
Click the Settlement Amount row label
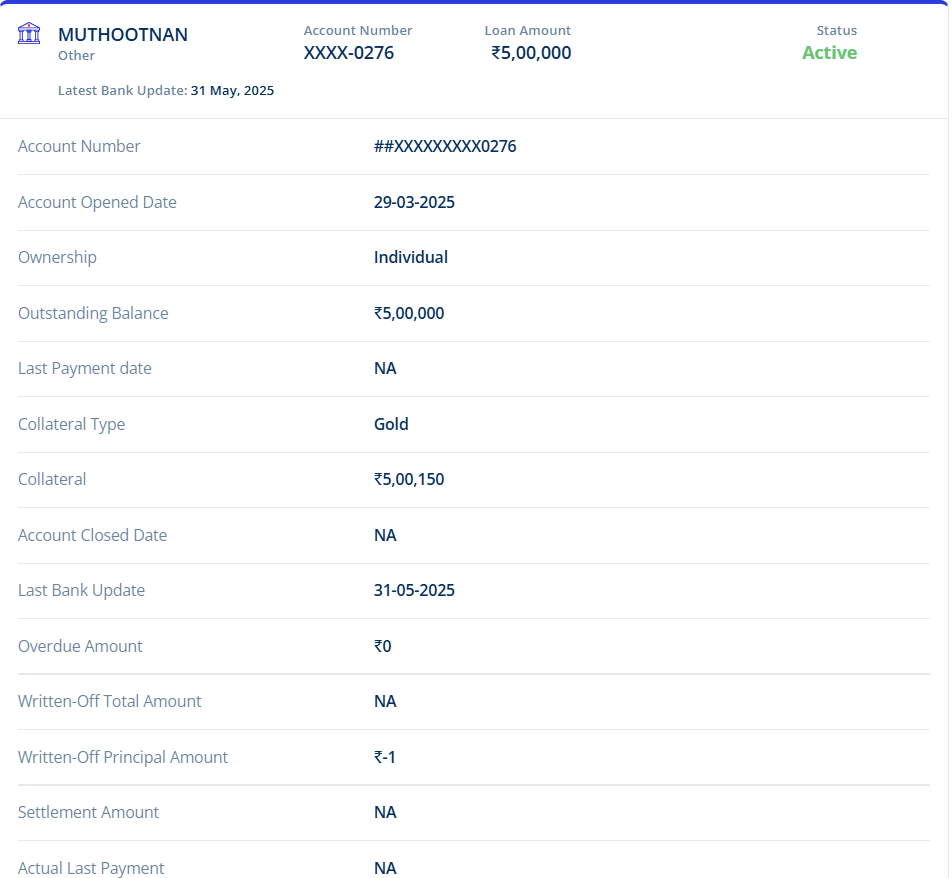tap(88, 813)
